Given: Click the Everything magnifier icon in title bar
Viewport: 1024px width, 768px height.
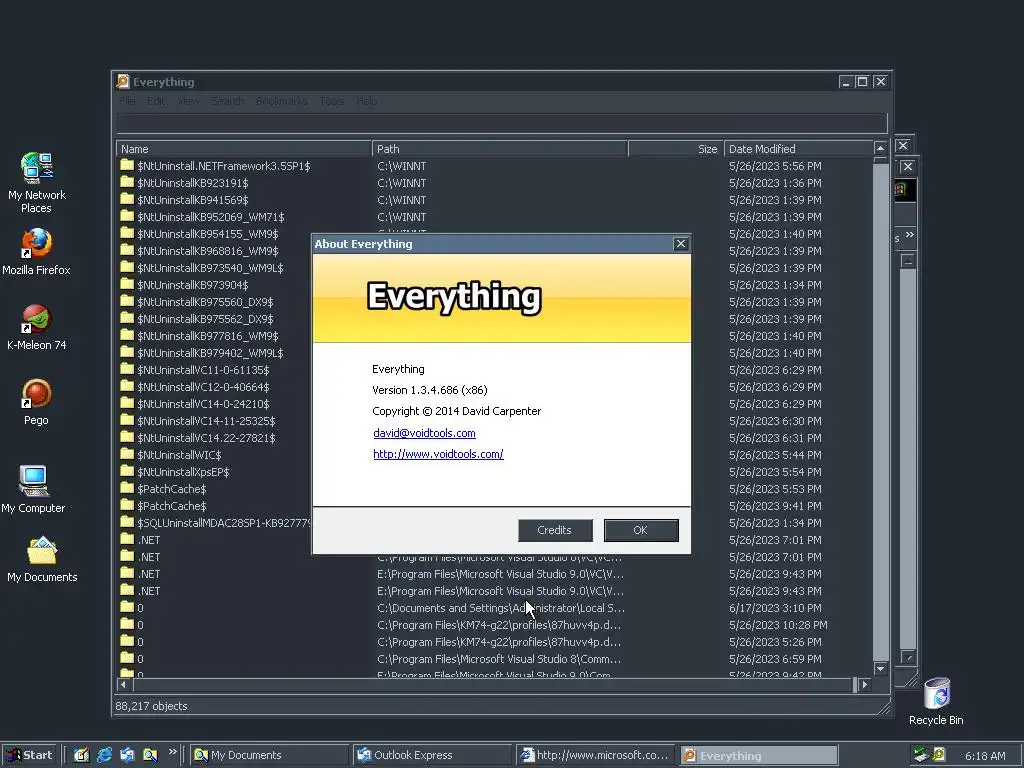Looking at the screenshot, I should coord(123,82).
